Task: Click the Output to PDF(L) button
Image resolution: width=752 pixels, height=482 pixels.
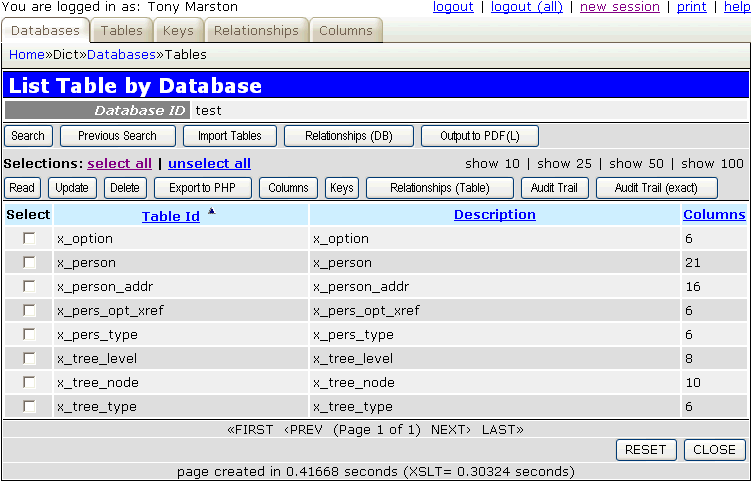Action: tap(480, 136)
